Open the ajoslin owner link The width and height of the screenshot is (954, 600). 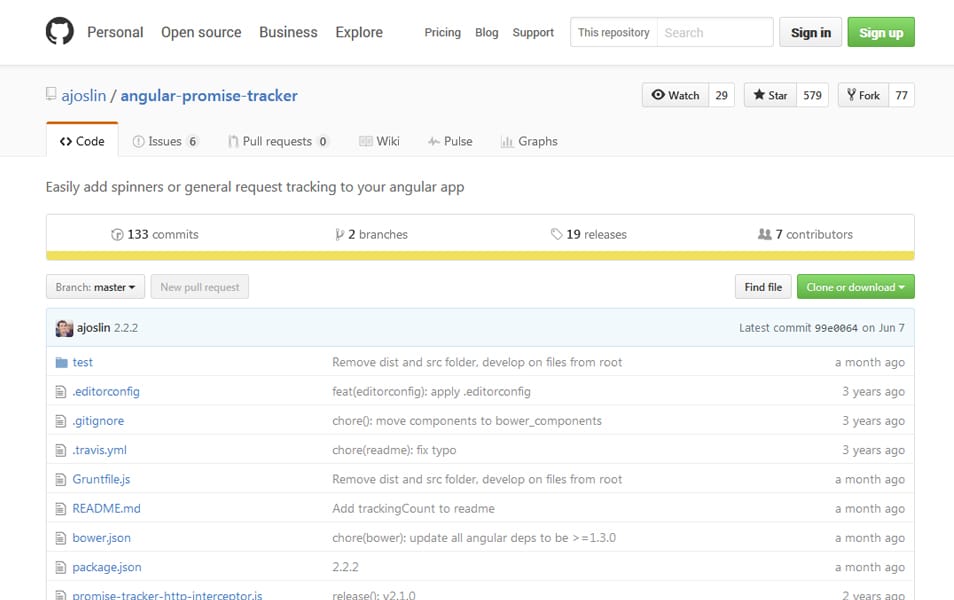point(83,96)
